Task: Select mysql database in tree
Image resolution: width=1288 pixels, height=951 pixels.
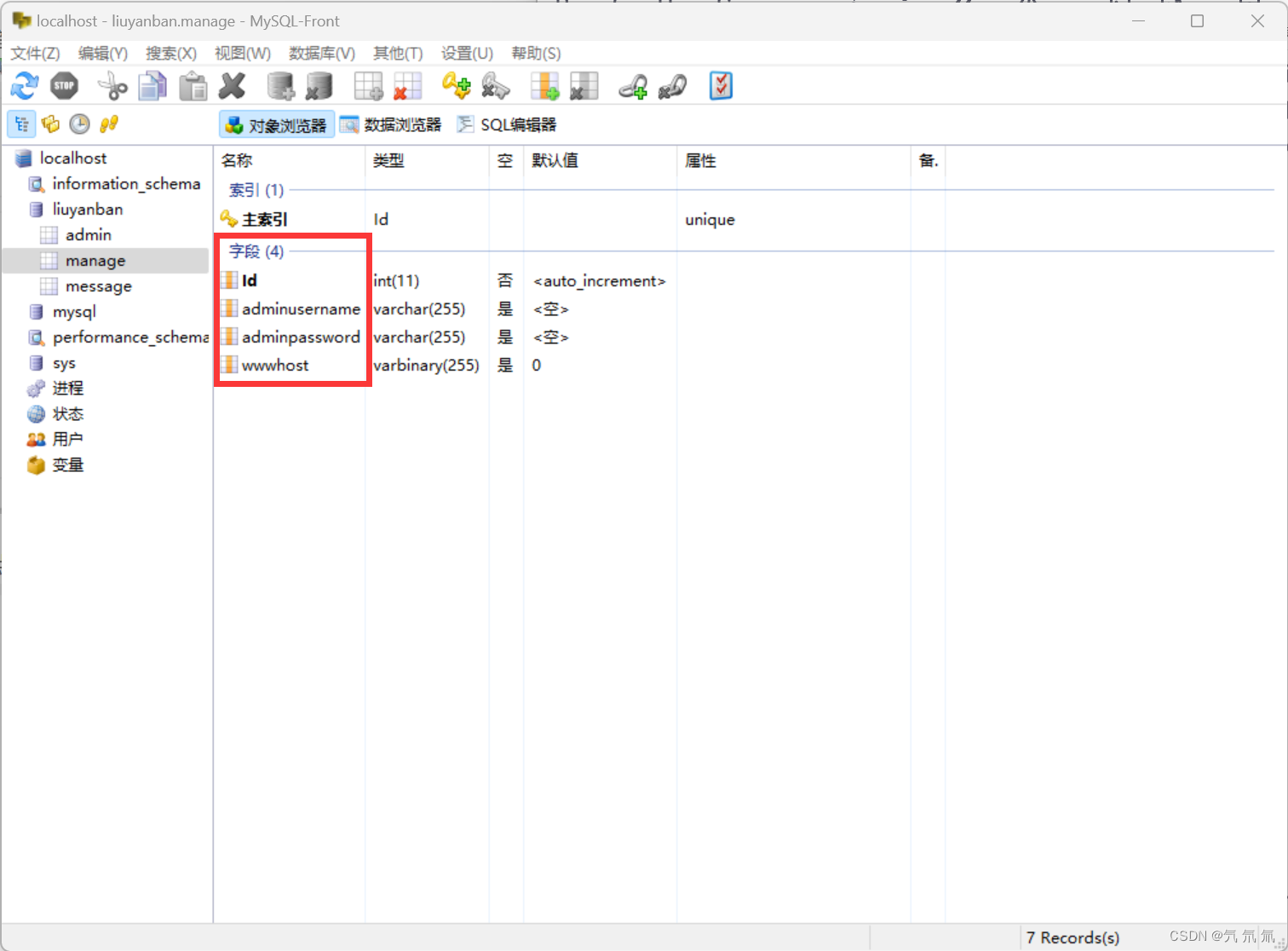Action: click(74, 312)
